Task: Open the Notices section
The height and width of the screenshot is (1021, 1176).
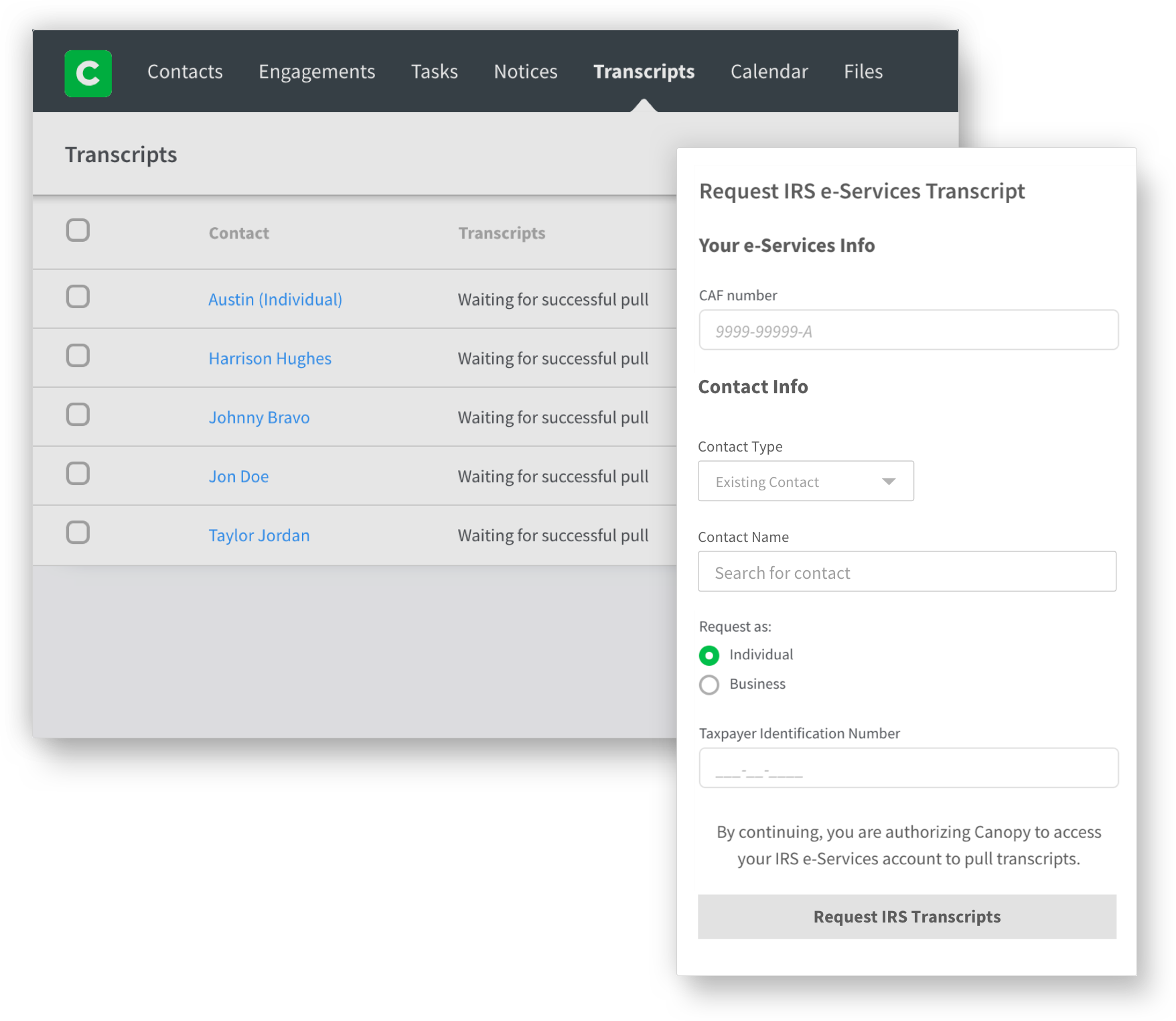Action: [x=525, y=72]
